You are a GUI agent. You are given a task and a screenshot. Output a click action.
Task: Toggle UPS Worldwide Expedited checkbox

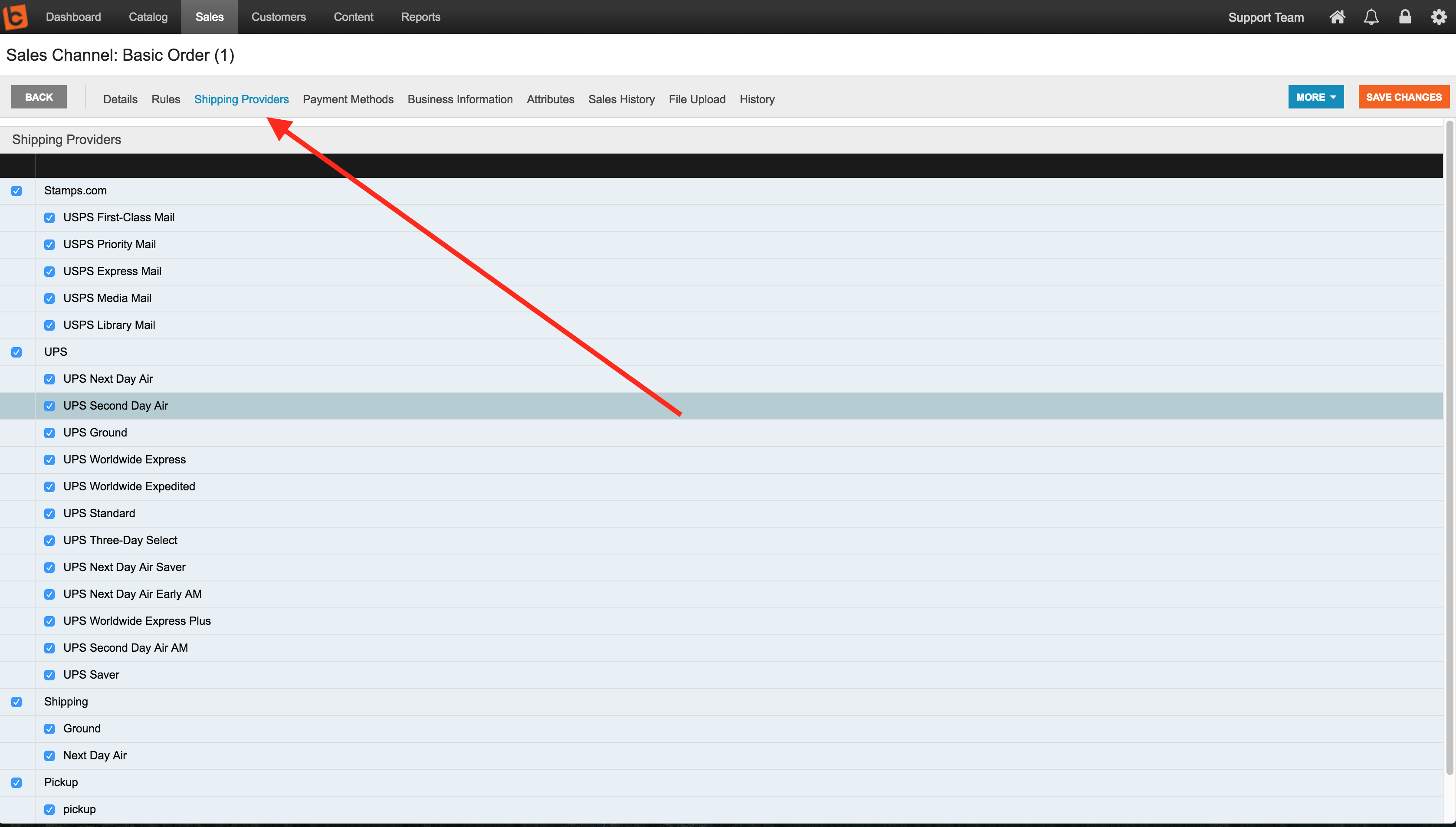click(x=49, y=487)
